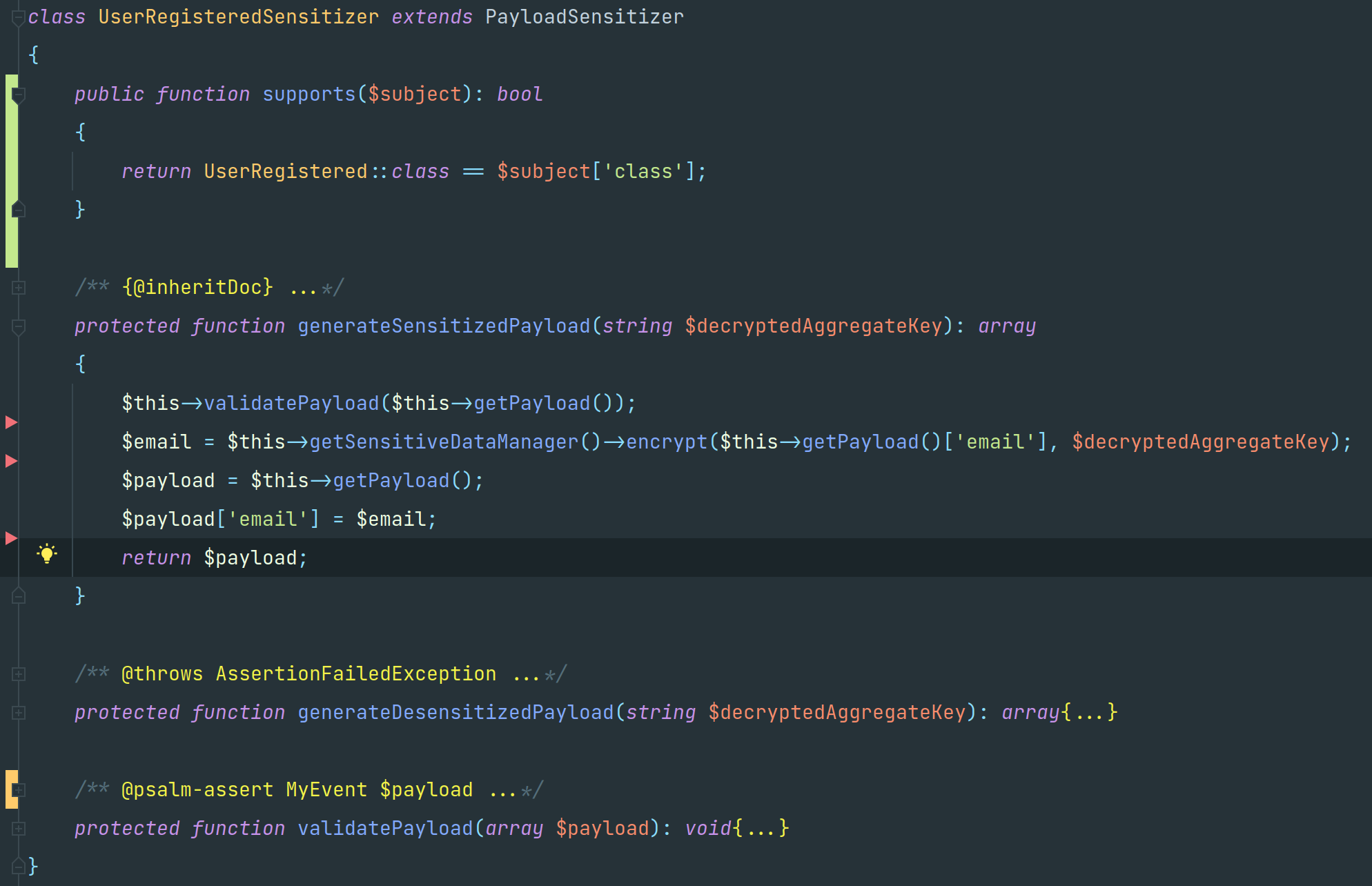Expand the {@inheritDoc} doc comment
The image size is (1372, 886).
click(19, 288)
